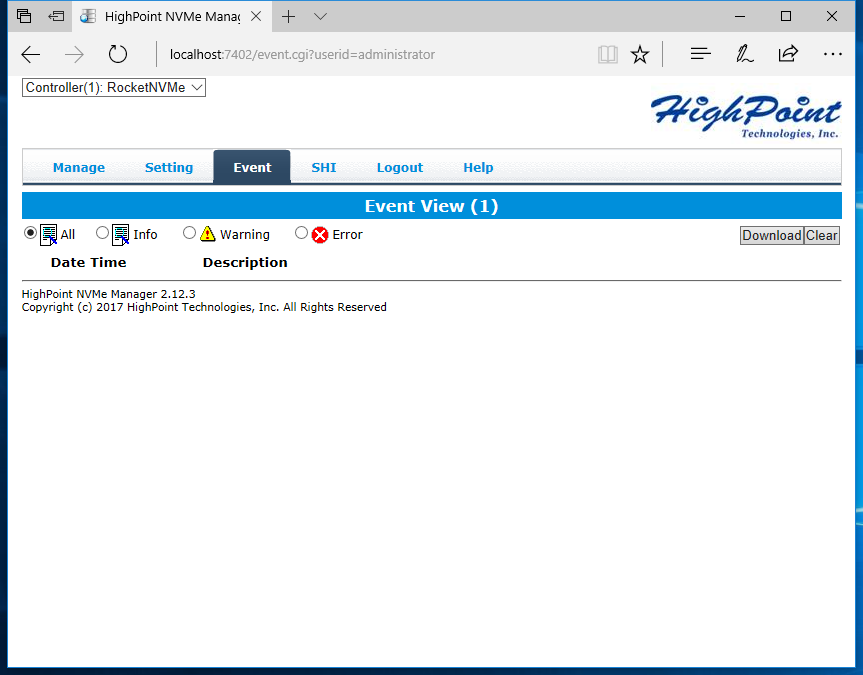
Task: Select the Info filter radio button
Action: click(x=102, y=233)
